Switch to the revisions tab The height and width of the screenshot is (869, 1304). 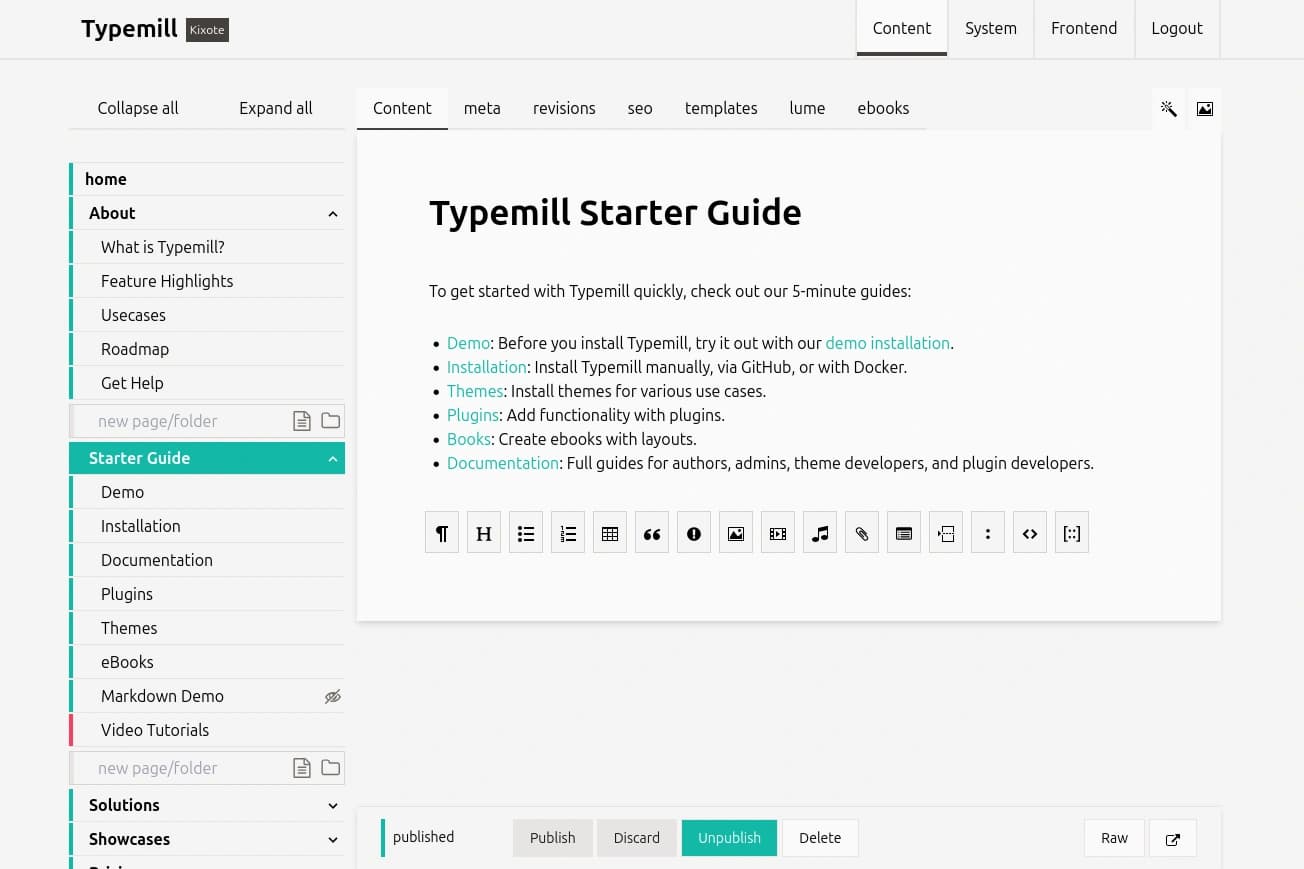coord(564,108)
